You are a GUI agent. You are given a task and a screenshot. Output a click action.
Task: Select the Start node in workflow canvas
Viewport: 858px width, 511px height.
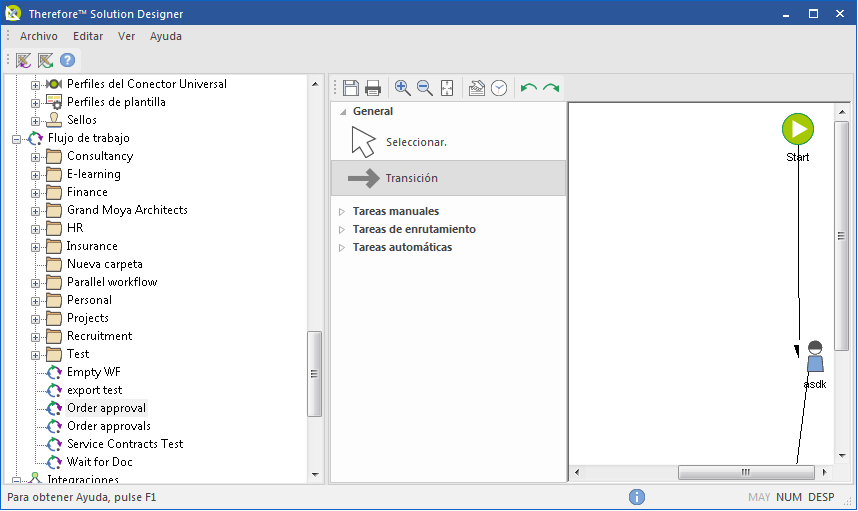[798, 129]
